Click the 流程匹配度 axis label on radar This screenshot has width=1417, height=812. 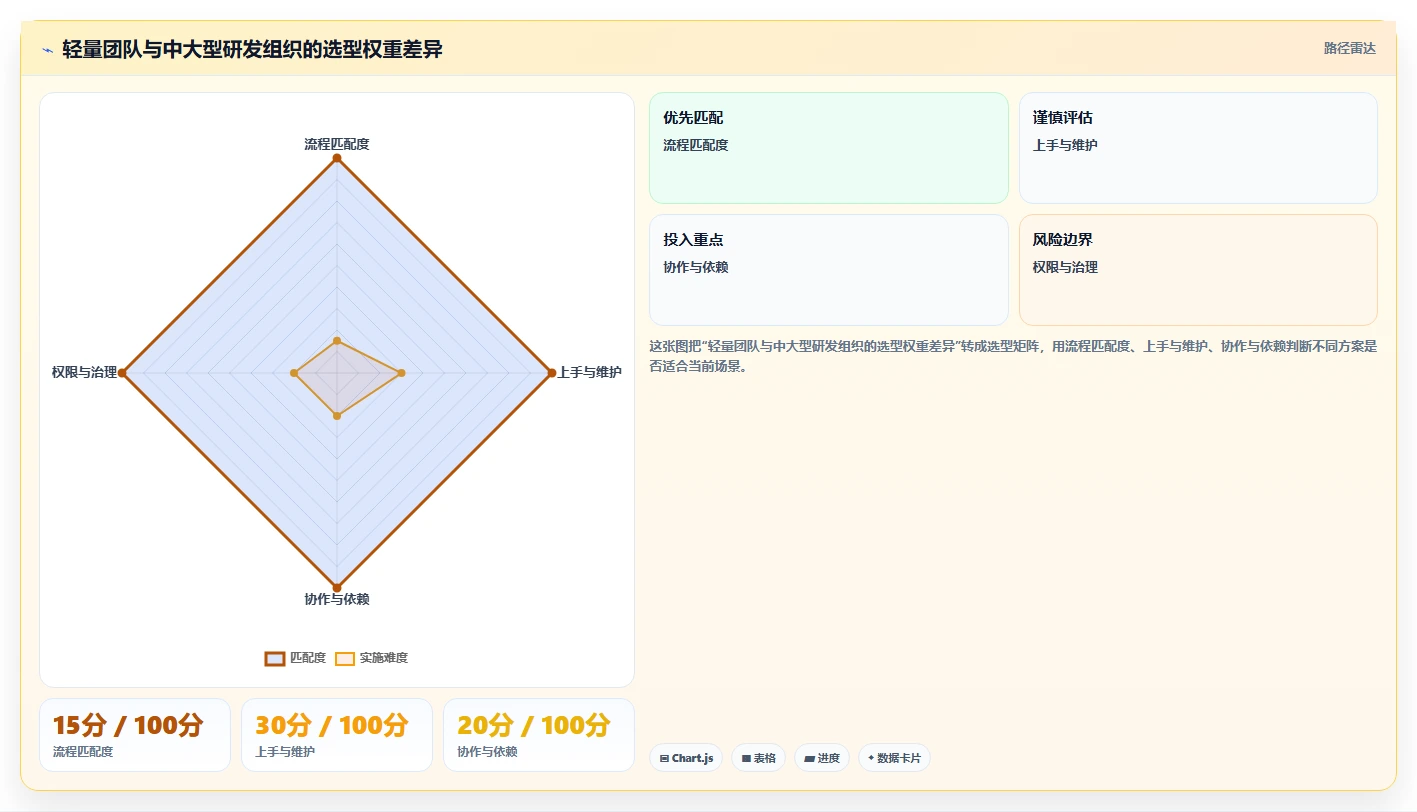tap(337, 144)
